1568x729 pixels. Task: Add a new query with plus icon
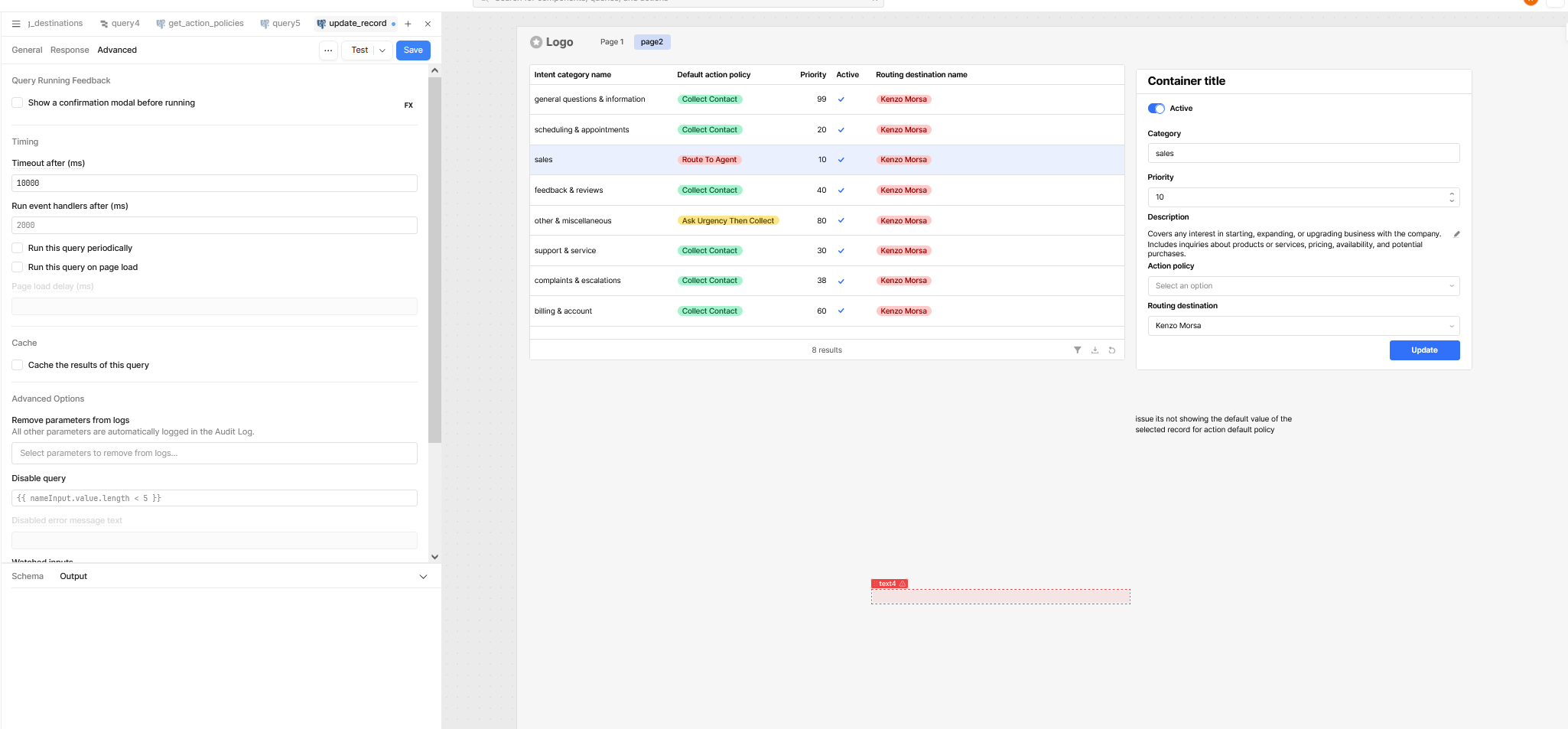coord(408,24)
